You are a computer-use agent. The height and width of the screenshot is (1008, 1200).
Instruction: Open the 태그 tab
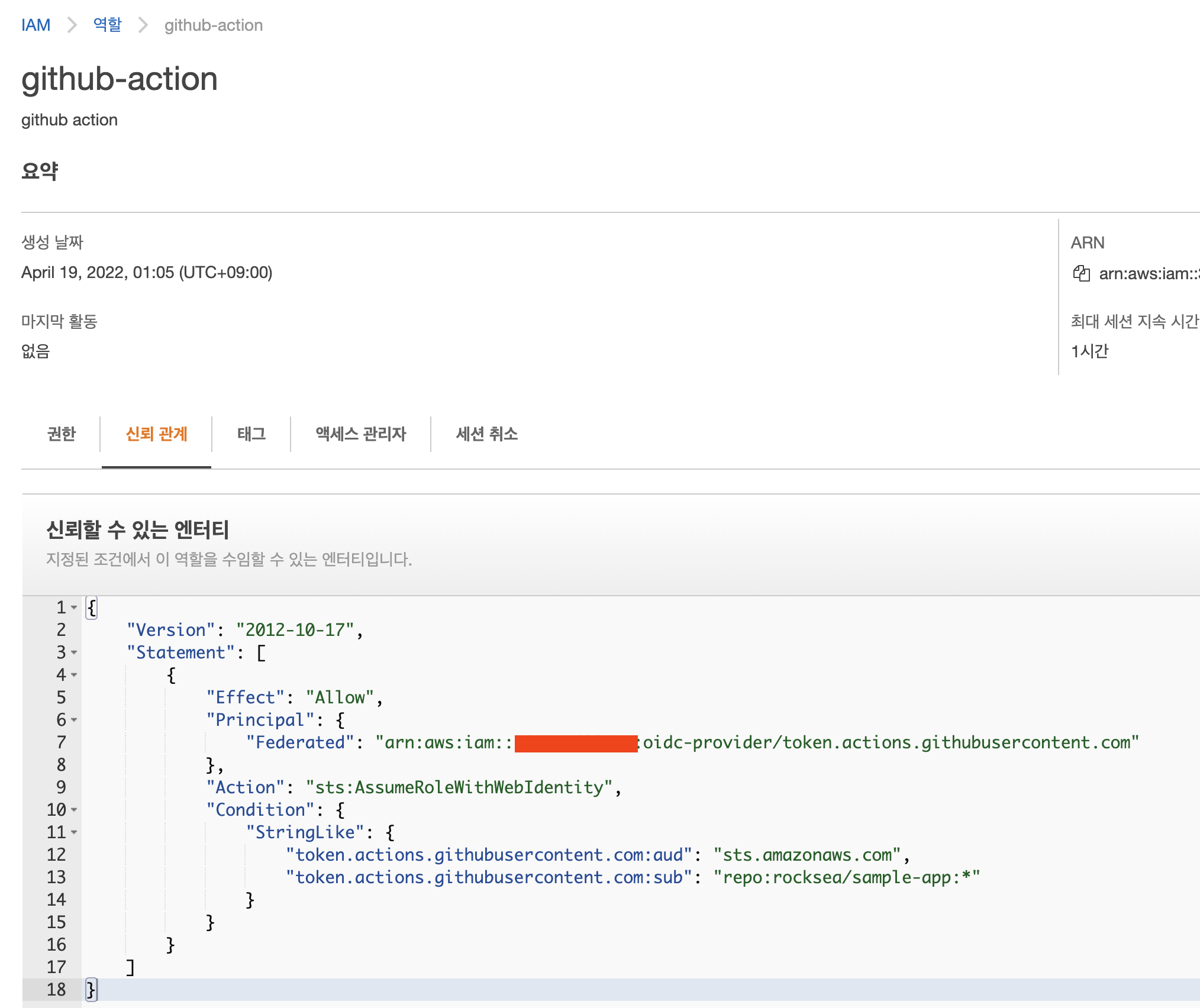(x=251, y=434)
